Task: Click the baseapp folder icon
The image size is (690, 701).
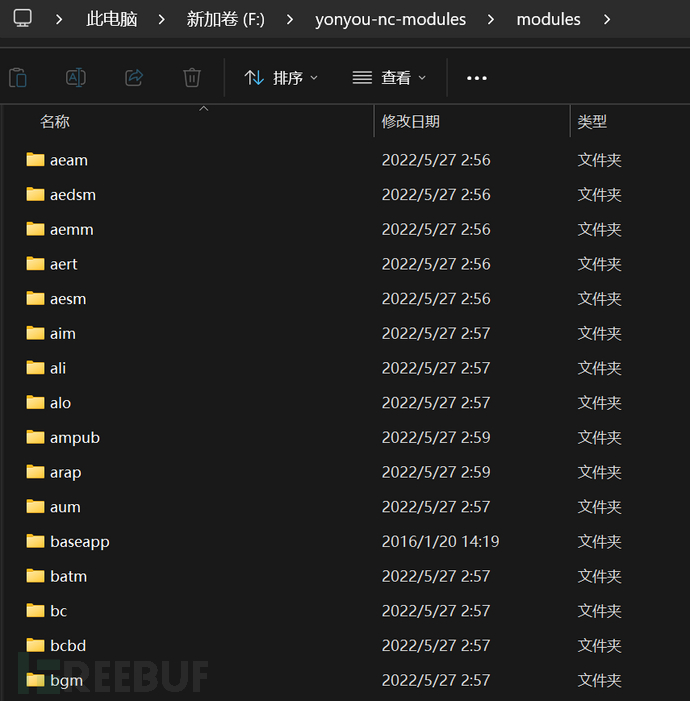Action: tap(36, 542)
